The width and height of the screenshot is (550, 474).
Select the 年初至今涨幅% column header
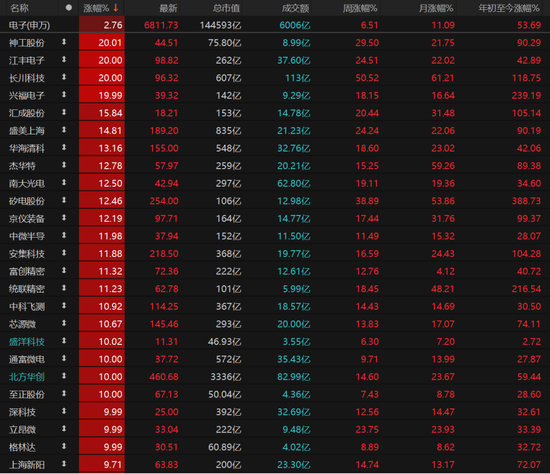coord(509,8)
